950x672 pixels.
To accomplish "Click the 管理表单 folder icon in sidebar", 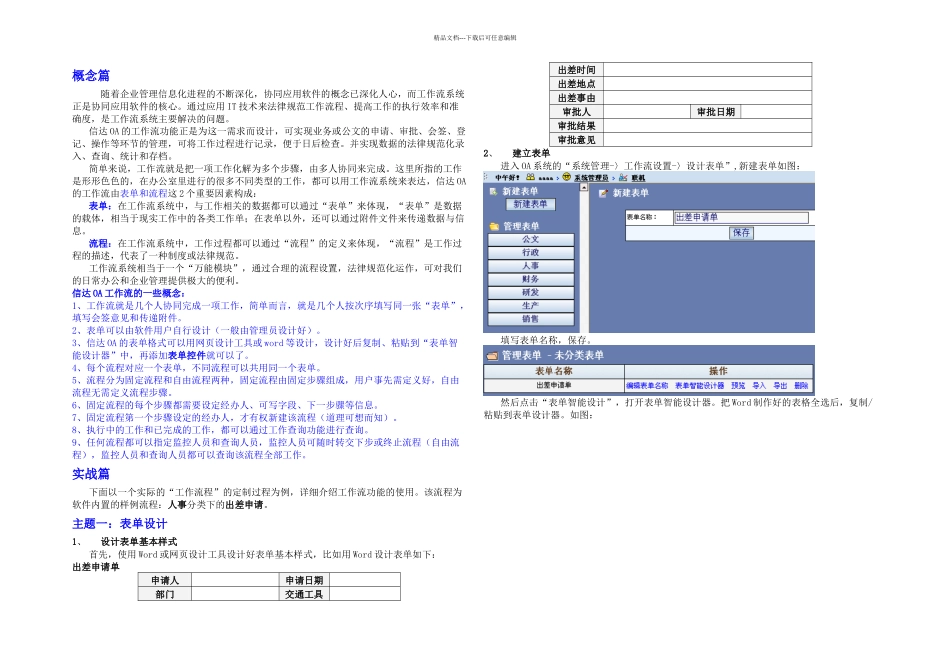I will pyautogui.click(x=494, y=227).
